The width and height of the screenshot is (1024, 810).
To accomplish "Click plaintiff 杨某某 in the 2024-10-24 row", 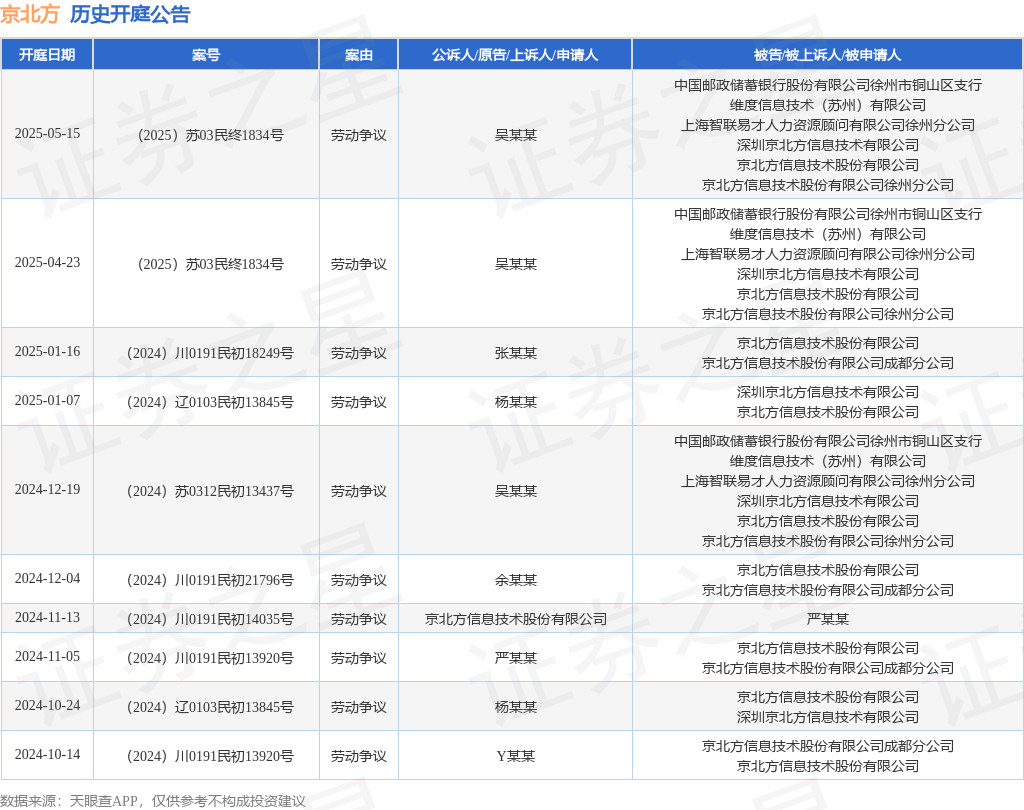I will click(515, 707).
